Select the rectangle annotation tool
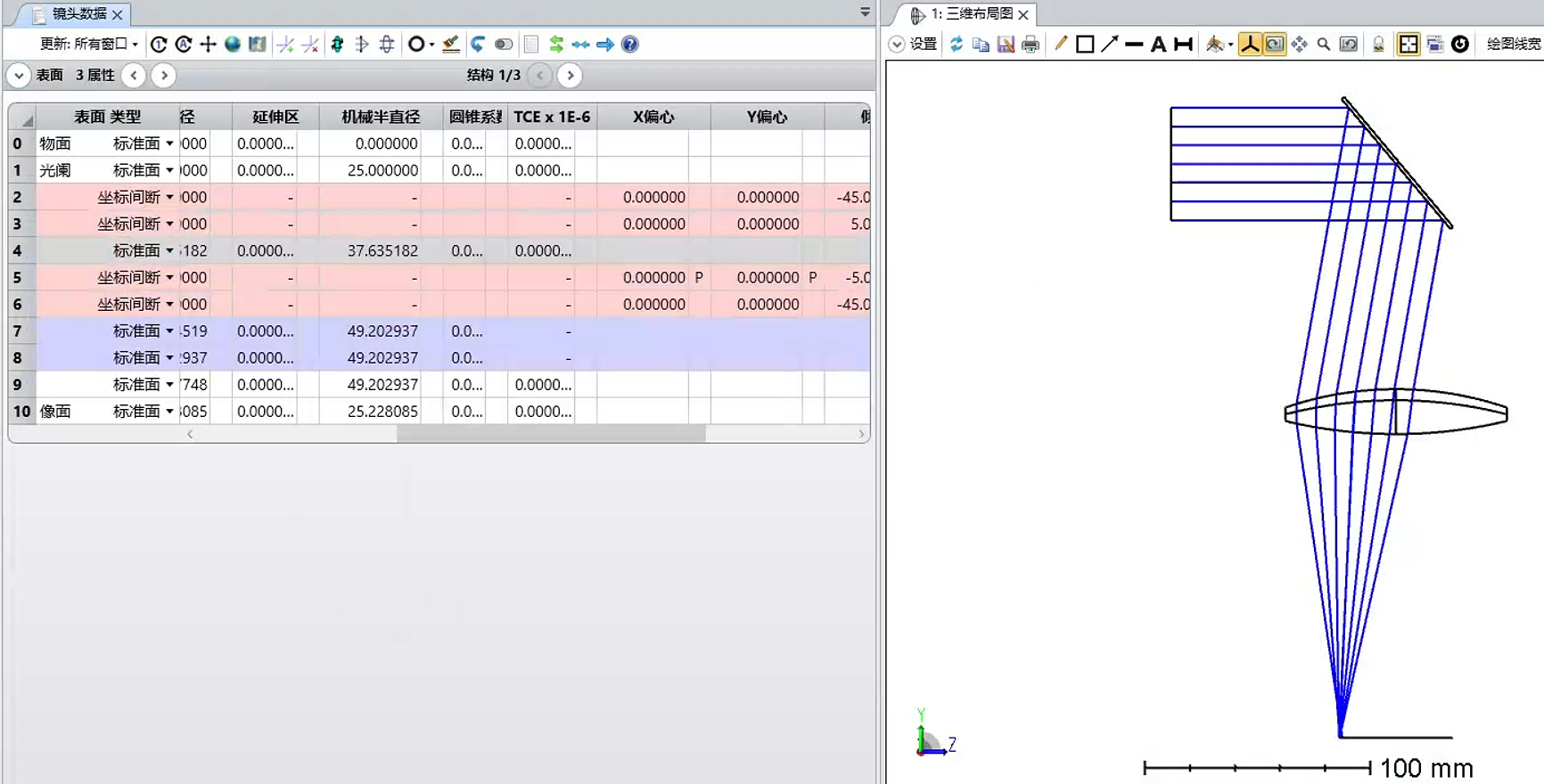The height and width of the screenshot is (784, 1544). tap(1085, 45)
